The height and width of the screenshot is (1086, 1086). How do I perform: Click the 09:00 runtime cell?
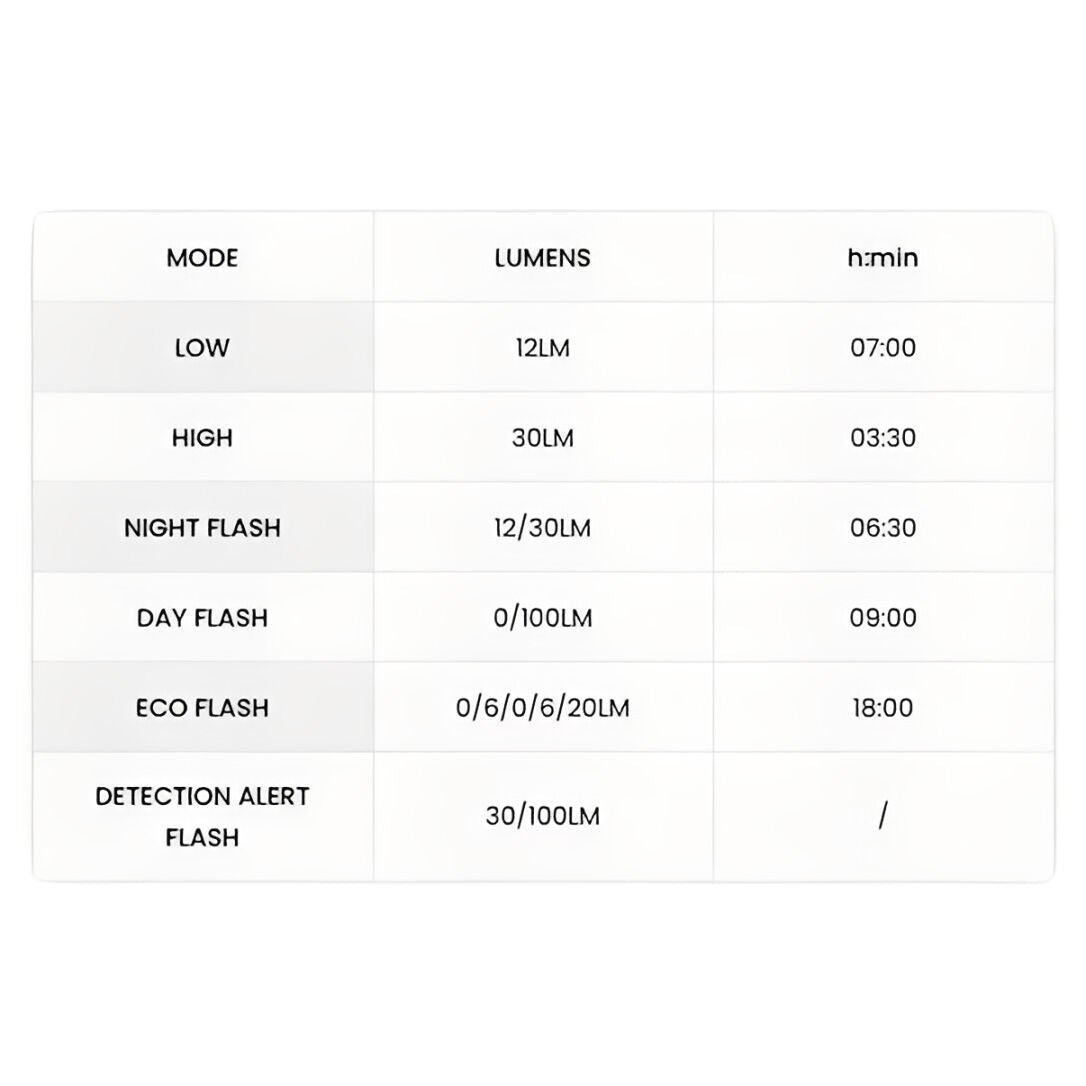click(x=882, y=618)
